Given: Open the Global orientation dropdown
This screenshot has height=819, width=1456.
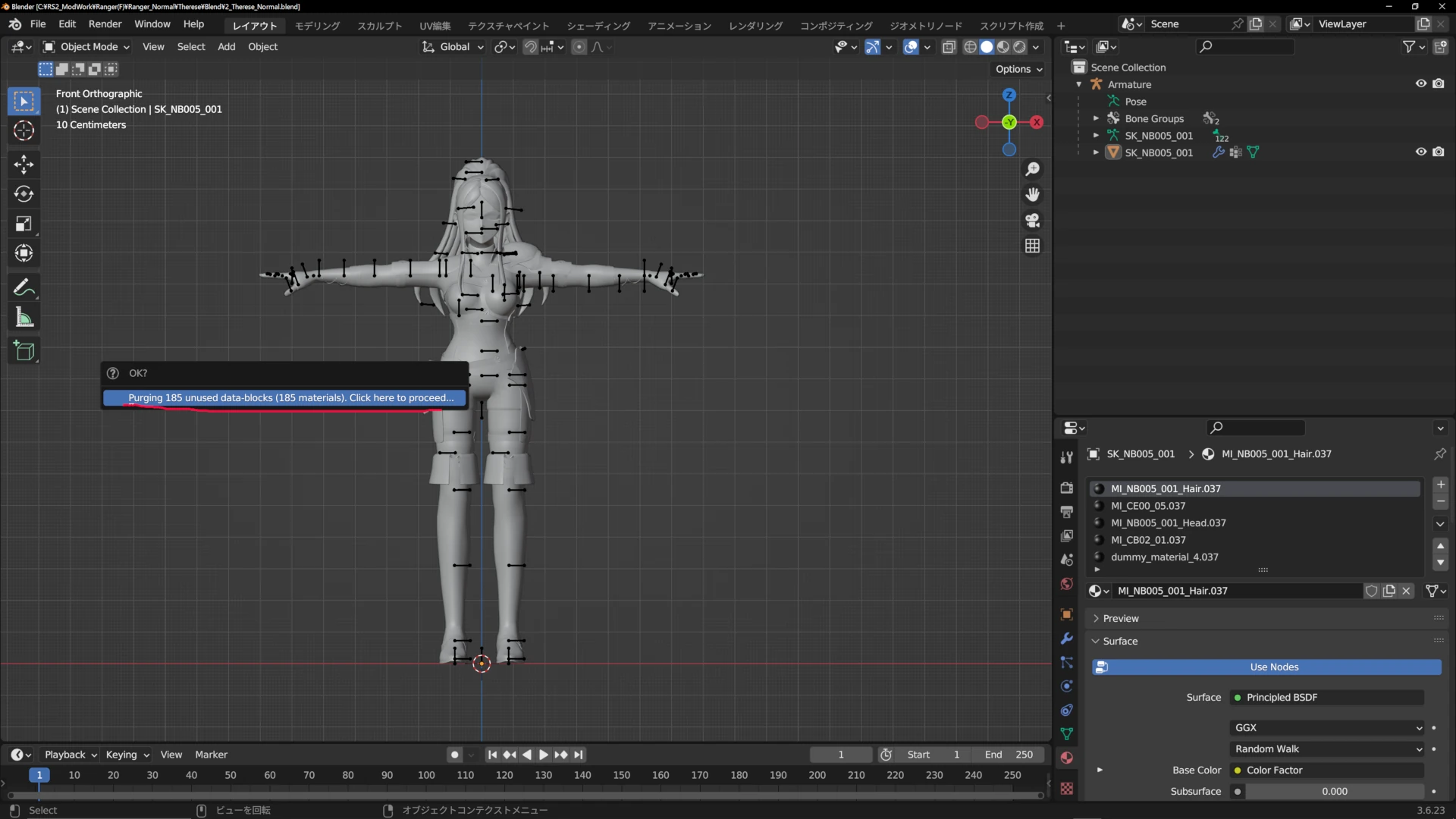Looking at the screenshot, I should click(x=453, y=47).
